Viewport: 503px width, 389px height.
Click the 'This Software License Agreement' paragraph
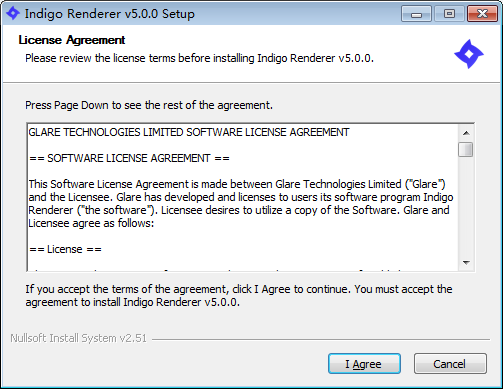[x=241, y=204]
